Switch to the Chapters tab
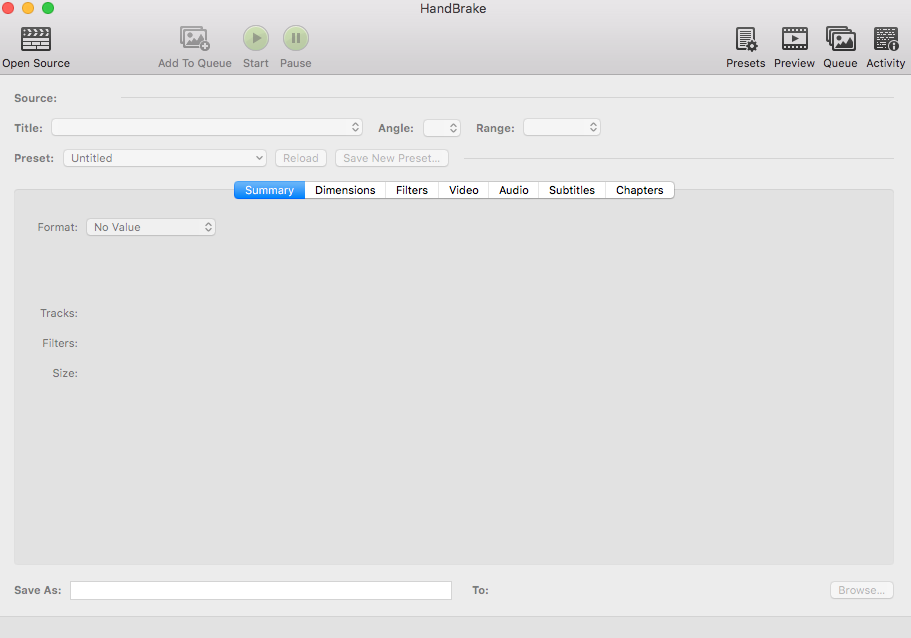The width and height of the screenshot is (911, 638). click(640, 190)
